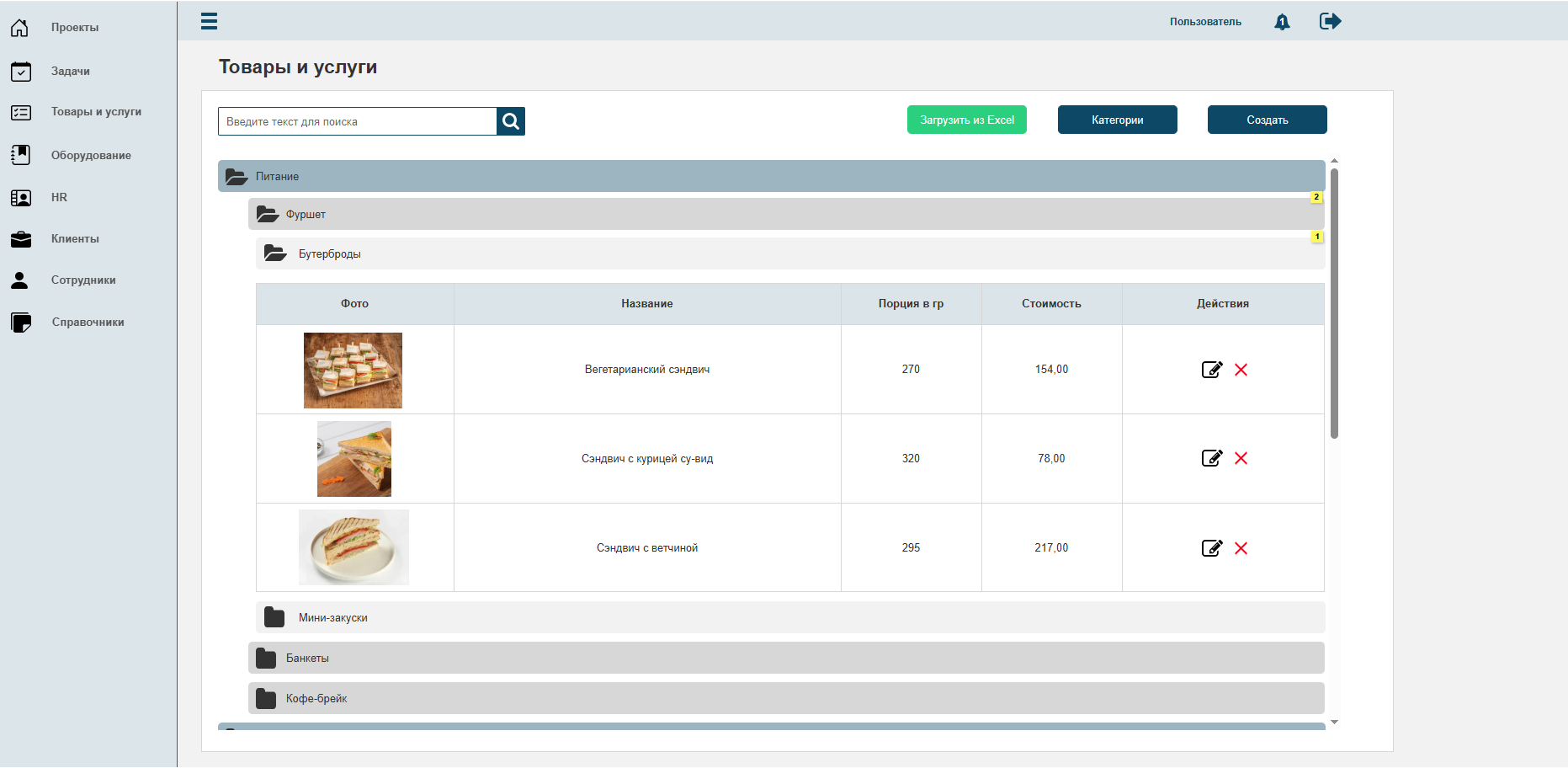
Task: Open Проекты in the sidebar
Action: [x=74, y=27]
